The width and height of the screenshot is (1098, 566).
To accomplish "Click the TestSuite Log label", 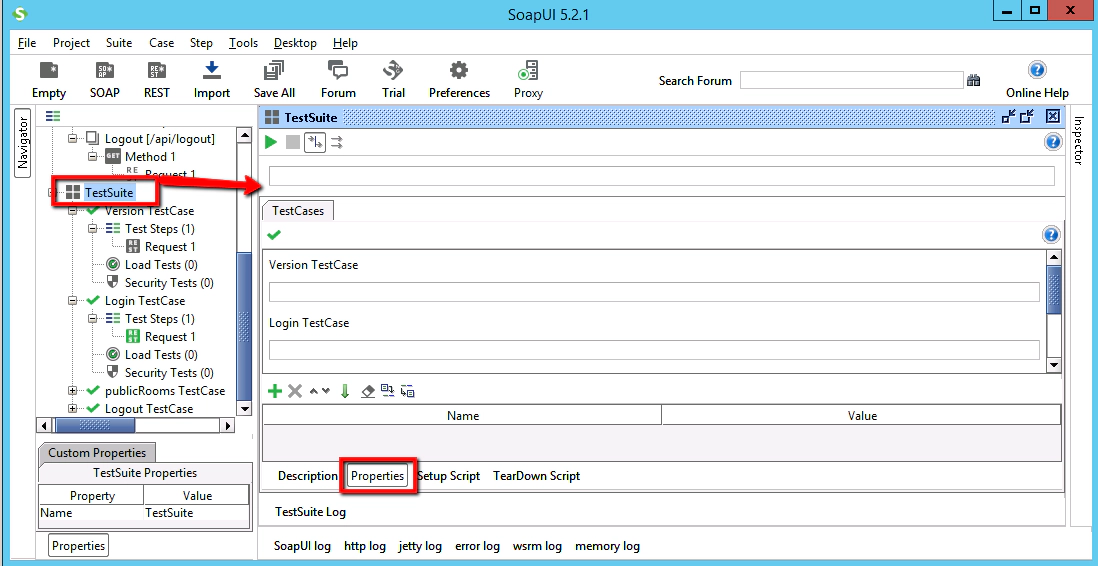I will coord(310,512).
